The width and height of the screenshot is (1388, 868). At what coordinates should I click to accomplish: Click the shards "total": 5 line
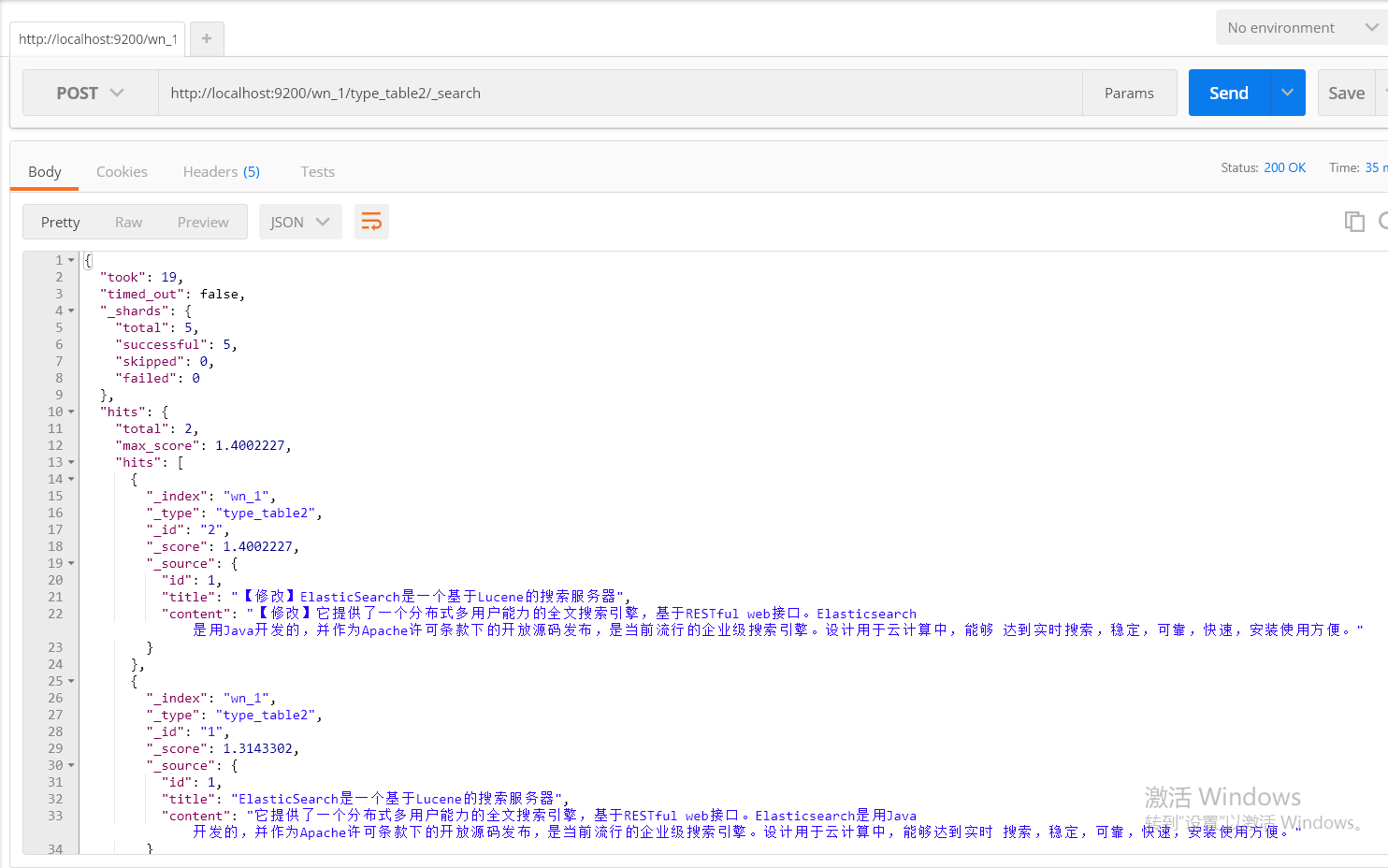pos(157,327)
